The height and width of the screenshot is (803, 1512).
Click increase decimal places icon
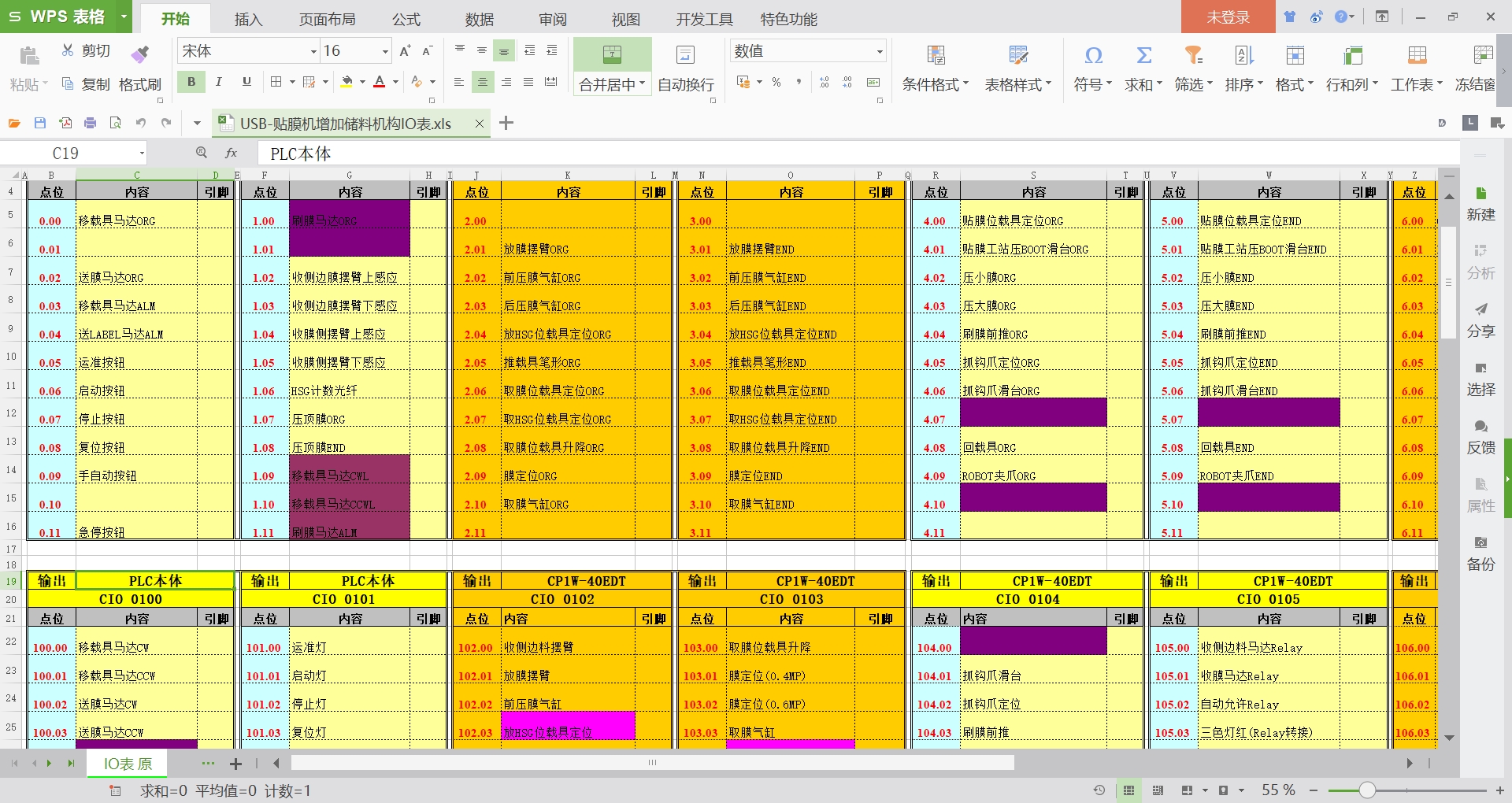[825, 82]
